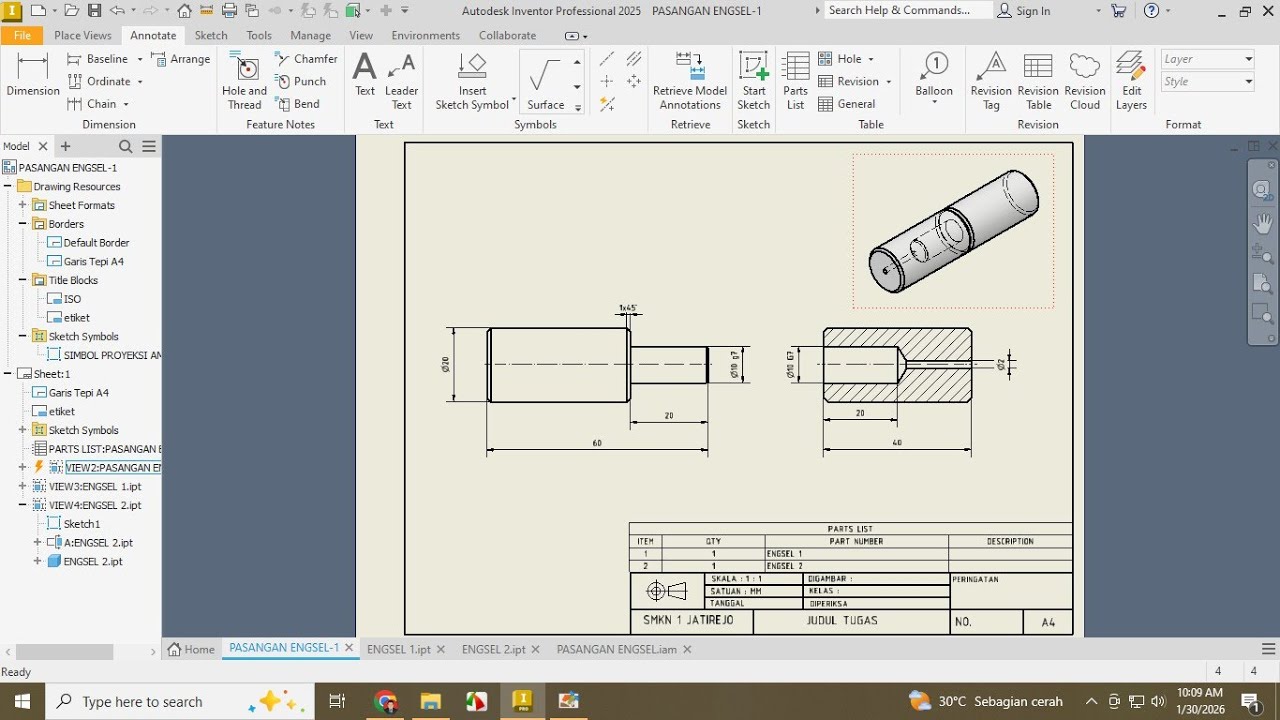Screen dimensions: 1280x720
Task: Switch to the Manage ribbon tab
Action: pos(310,35)
